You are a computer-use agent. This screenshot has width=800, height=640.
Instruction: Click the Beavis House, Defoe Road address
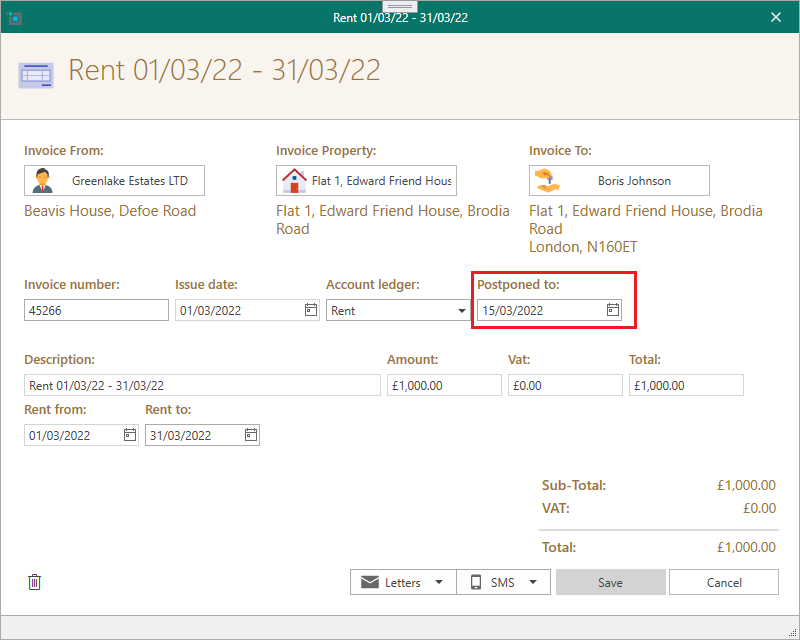(x=110, y=211)
